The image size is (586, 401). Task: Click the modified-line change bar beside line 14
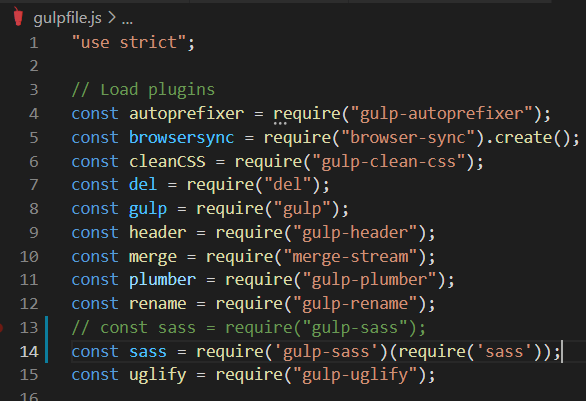pos(46,352)
